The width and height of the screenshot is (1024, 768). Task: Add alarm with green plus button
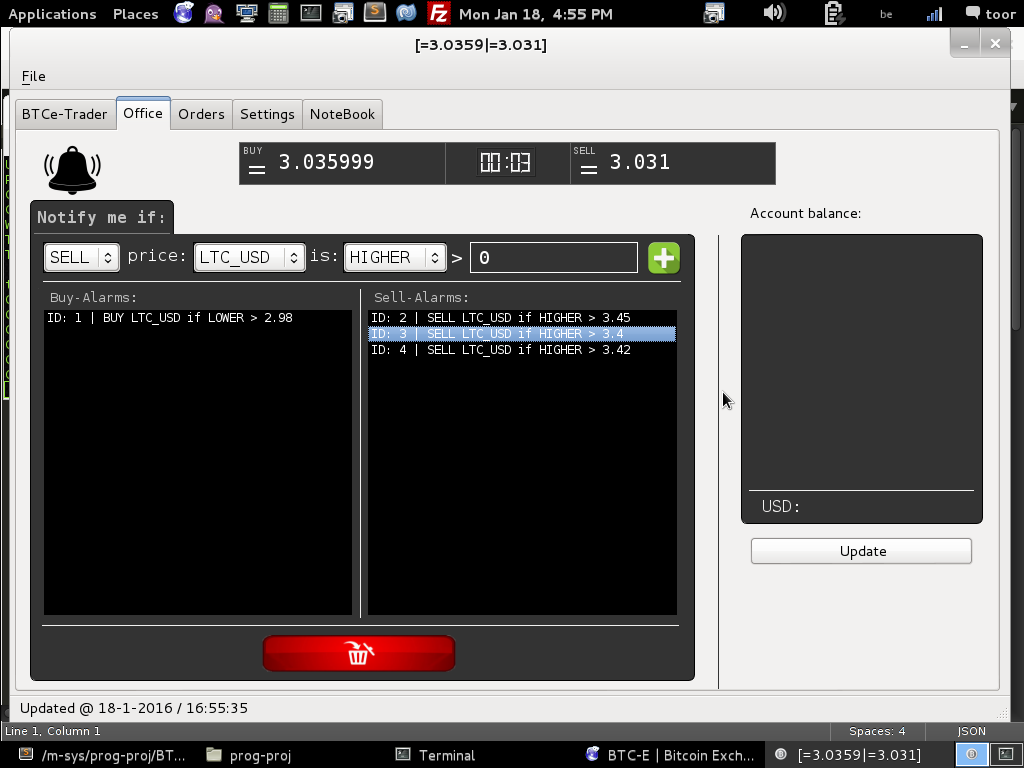click(664, 257)
